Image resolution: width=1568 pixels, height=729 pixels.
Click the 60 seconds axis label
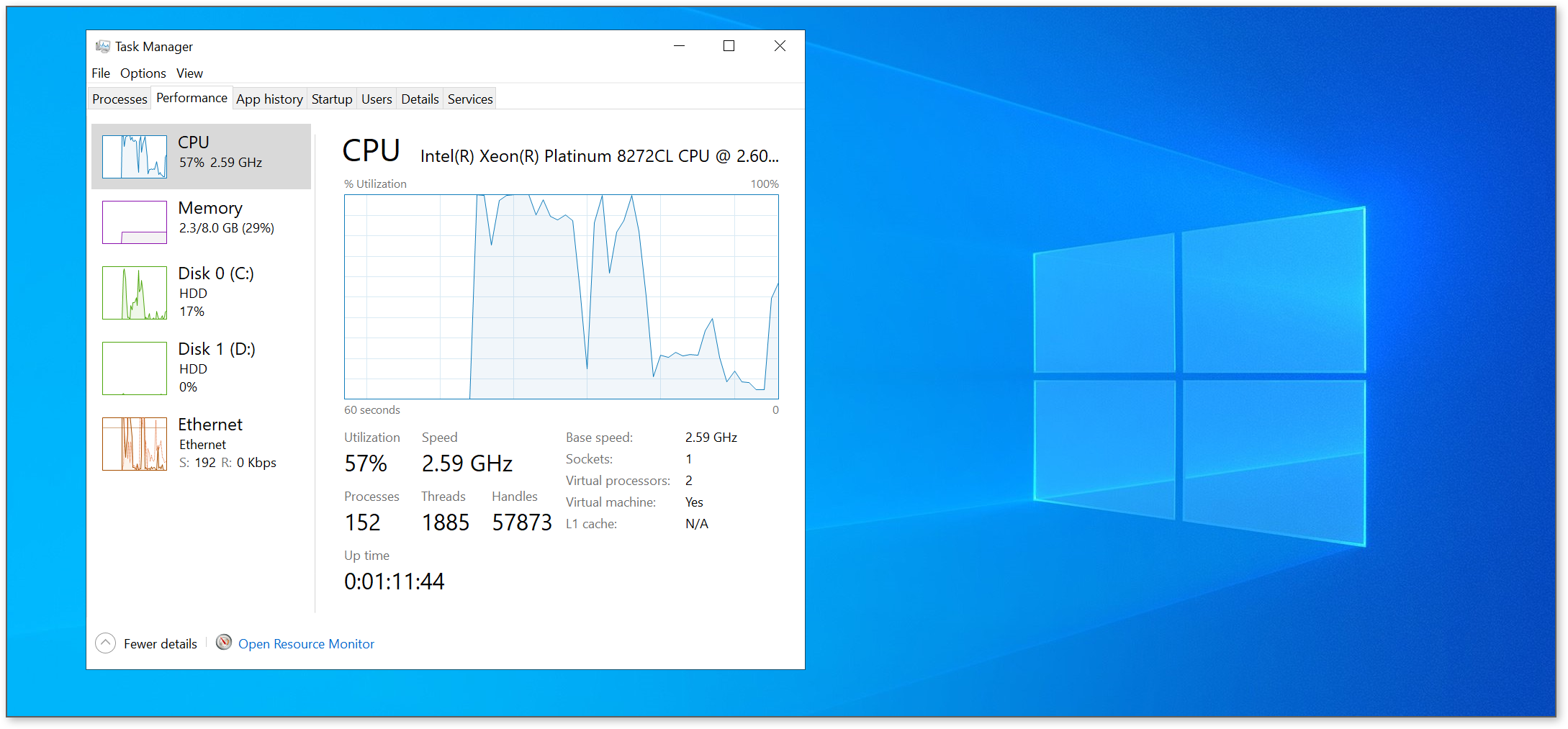tap(372, 410)
